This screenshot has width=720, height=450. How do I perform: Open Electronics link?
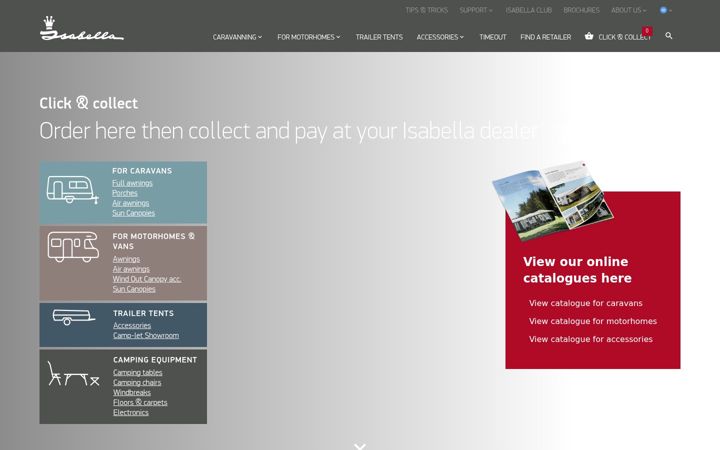[131, 412]
